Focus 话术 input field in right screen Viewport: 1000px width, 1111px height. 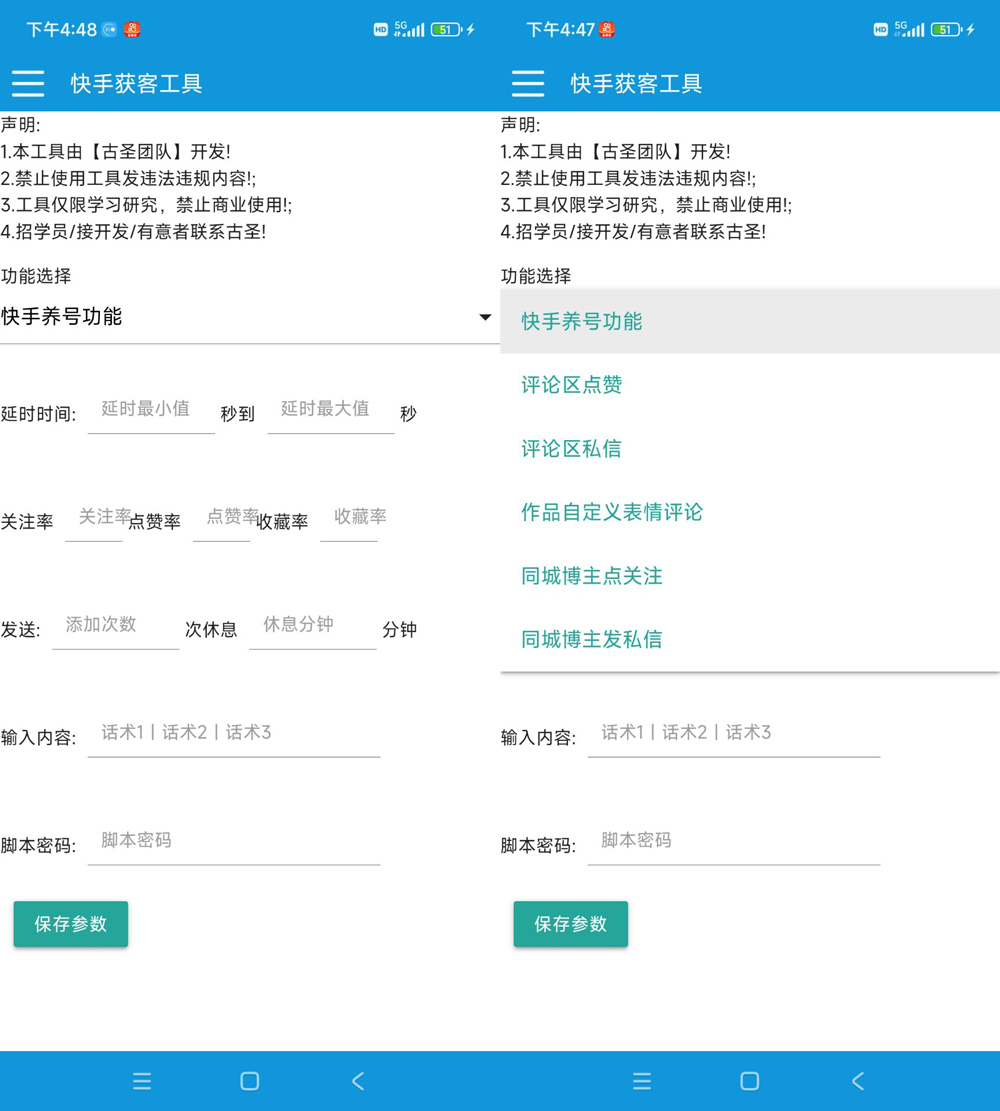[x=734, y=734]
